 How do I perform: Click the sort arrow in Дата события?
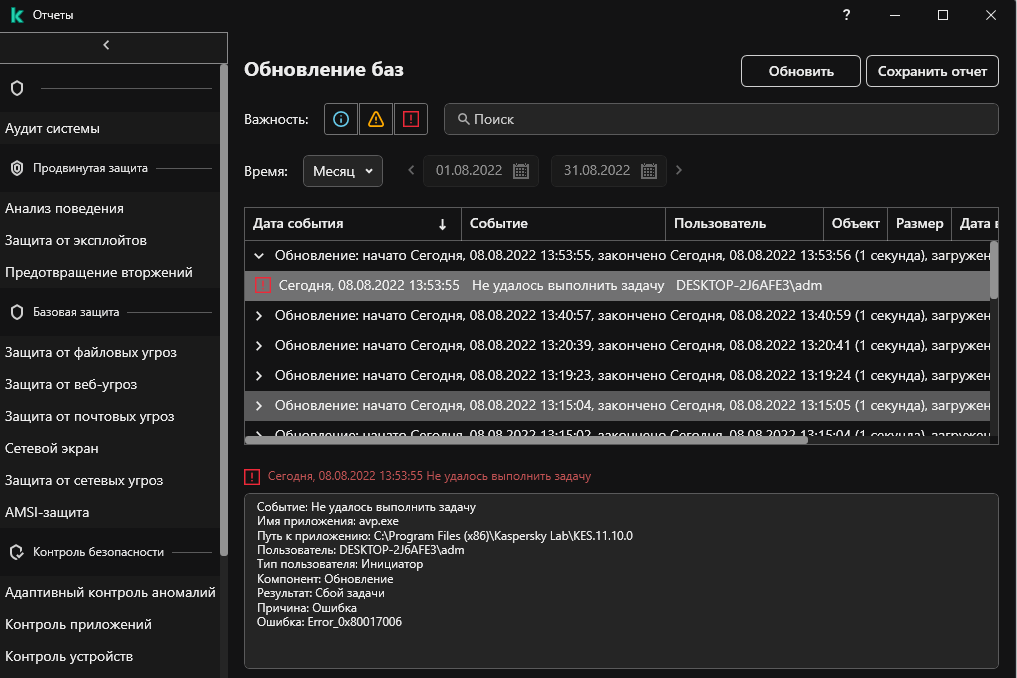[x=443, y=224]
